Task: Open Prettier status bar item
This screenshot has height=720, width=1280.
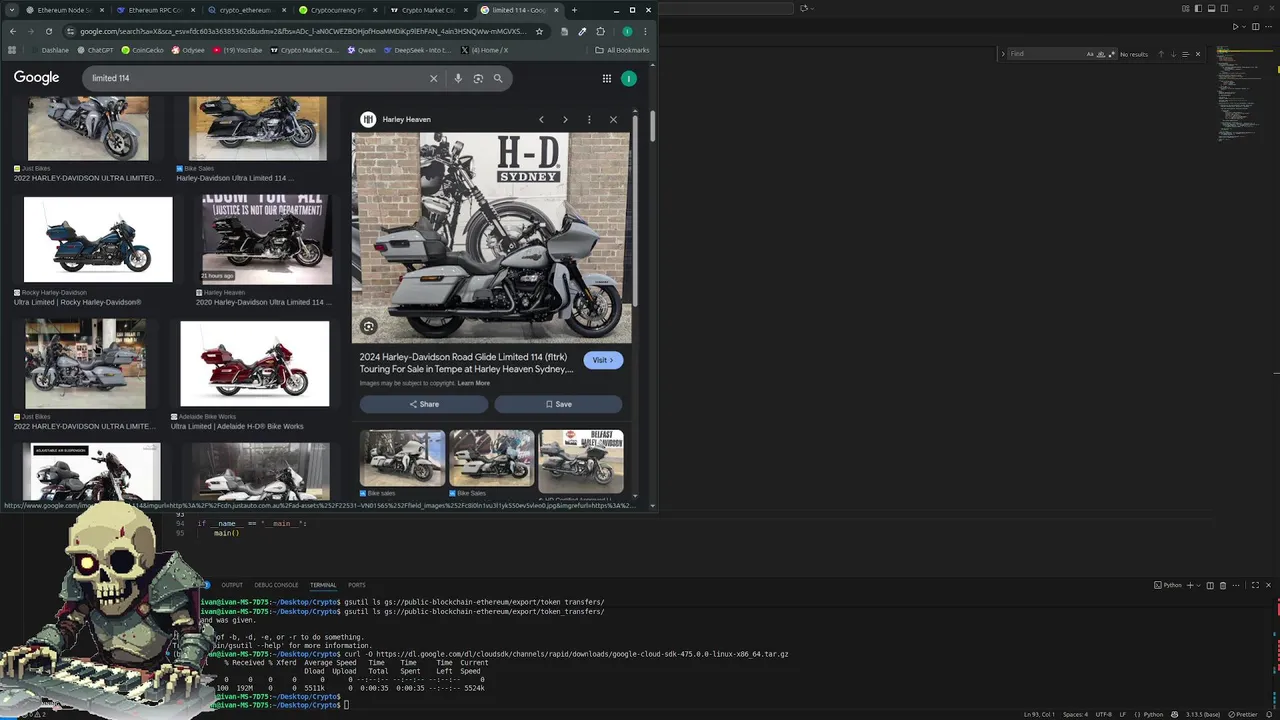Action: coord(1241,714)
